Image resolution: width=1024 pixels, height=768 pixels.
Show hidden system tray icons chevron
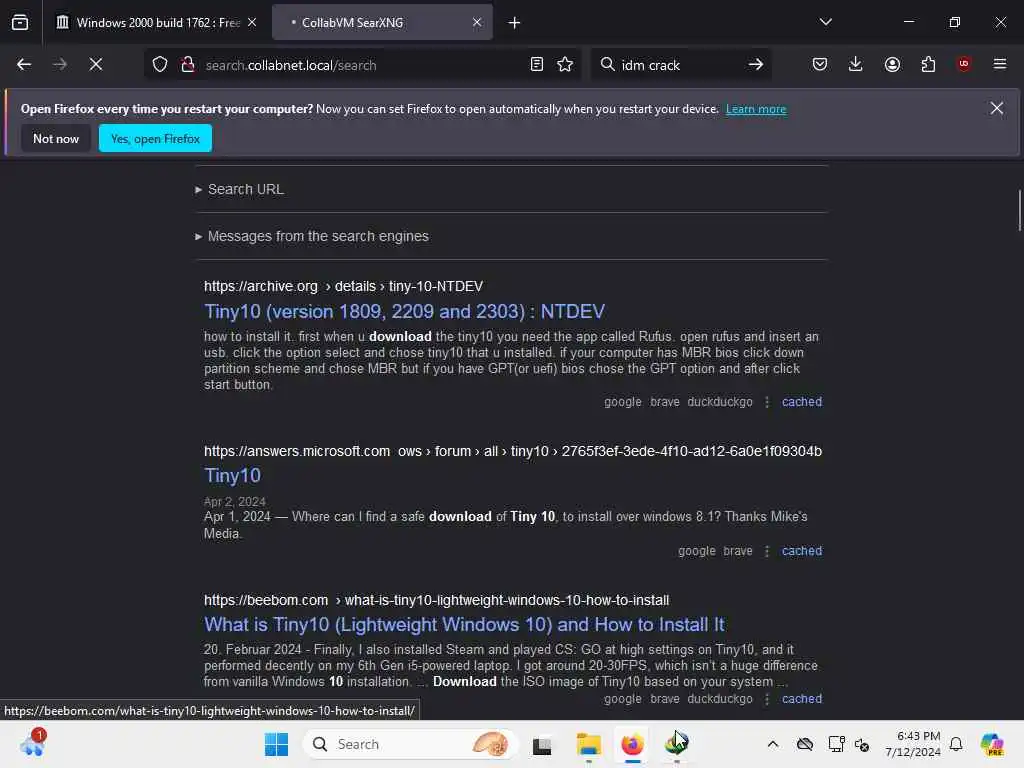click(x=773, y=744)
